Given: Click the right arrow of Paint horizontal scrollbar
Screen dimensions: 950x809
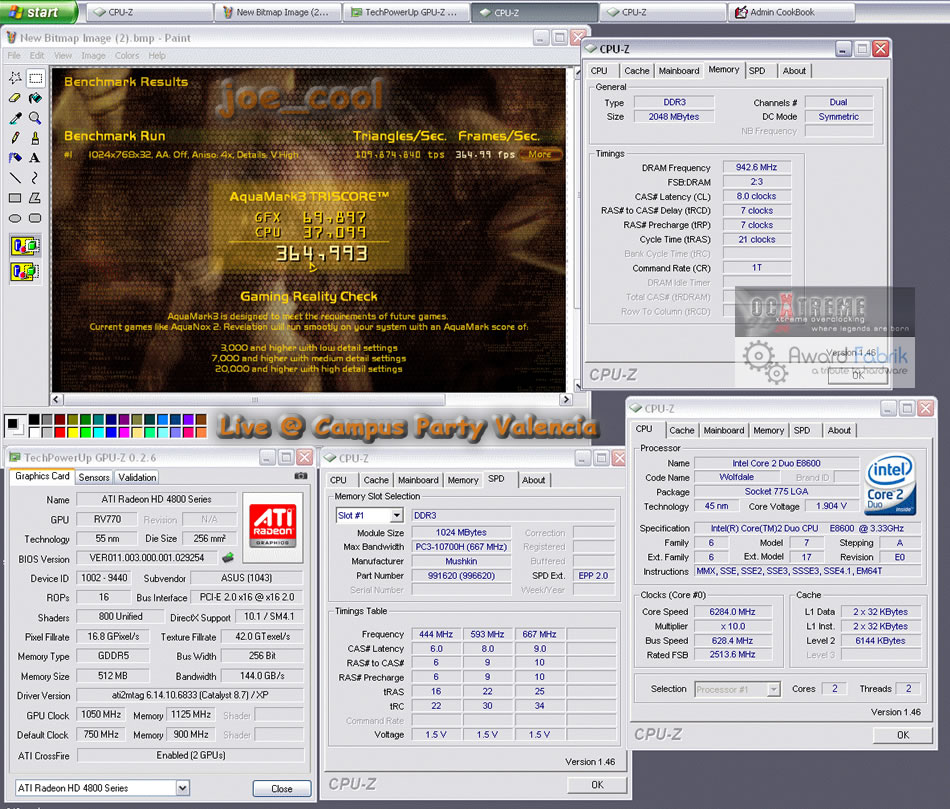Looking at the screenshot, I should pos(566,399).
